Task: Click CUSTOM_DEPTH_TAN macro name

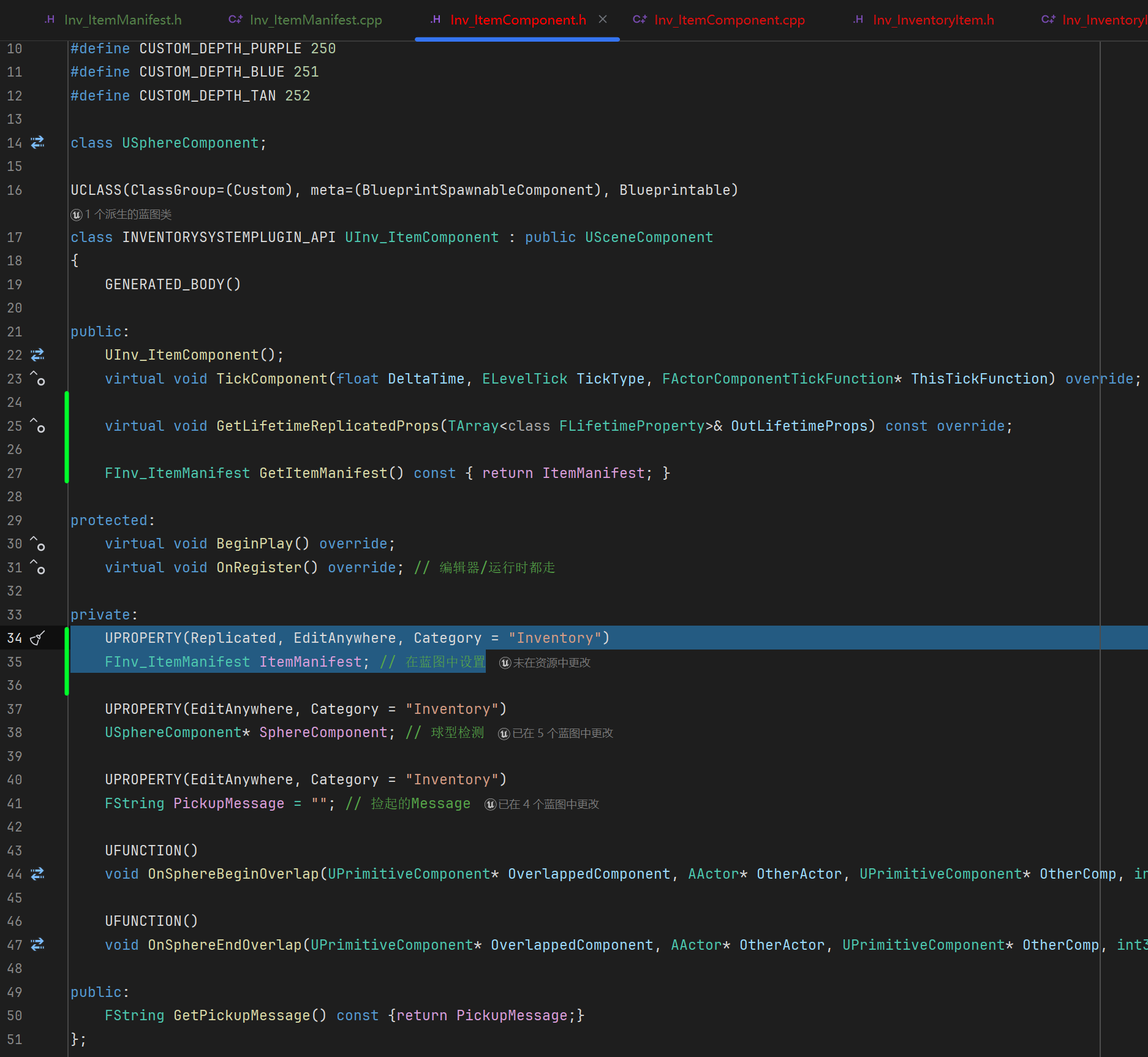Action: point(208,96)
